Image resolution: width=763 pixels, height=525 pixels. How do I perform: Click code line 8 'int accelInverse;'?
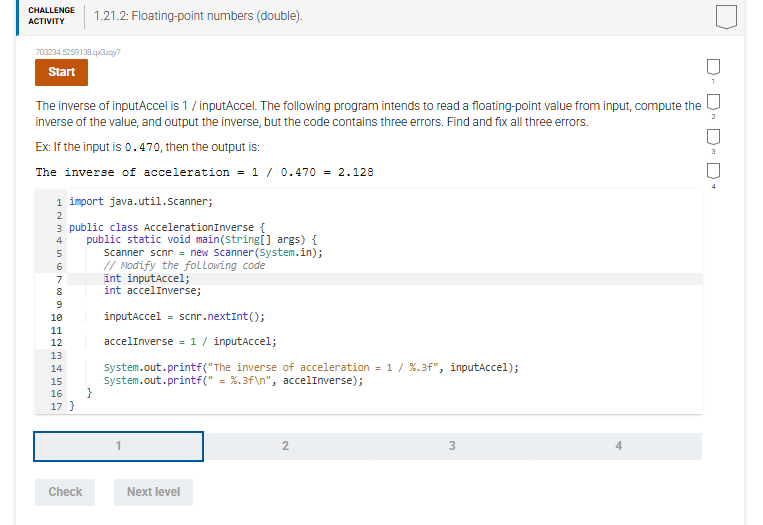(152, 290)
